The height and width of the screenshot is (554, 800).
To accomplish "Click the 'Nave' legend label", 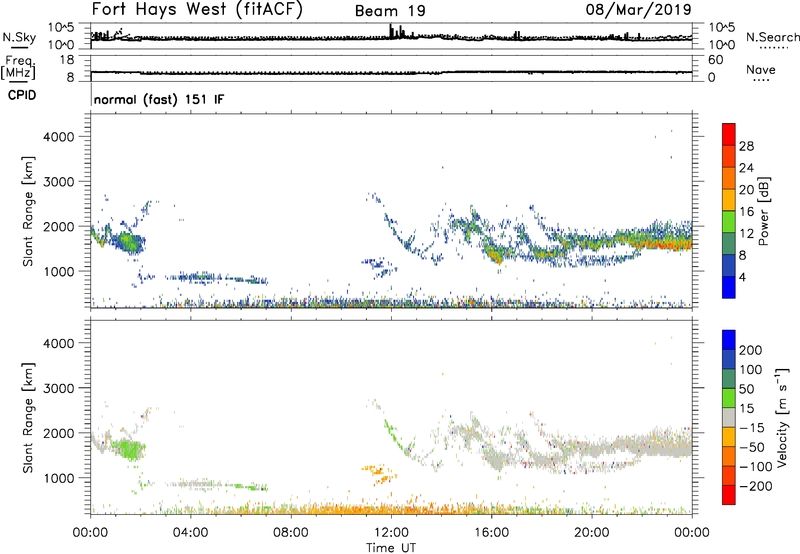I will [x=760, y=70].
